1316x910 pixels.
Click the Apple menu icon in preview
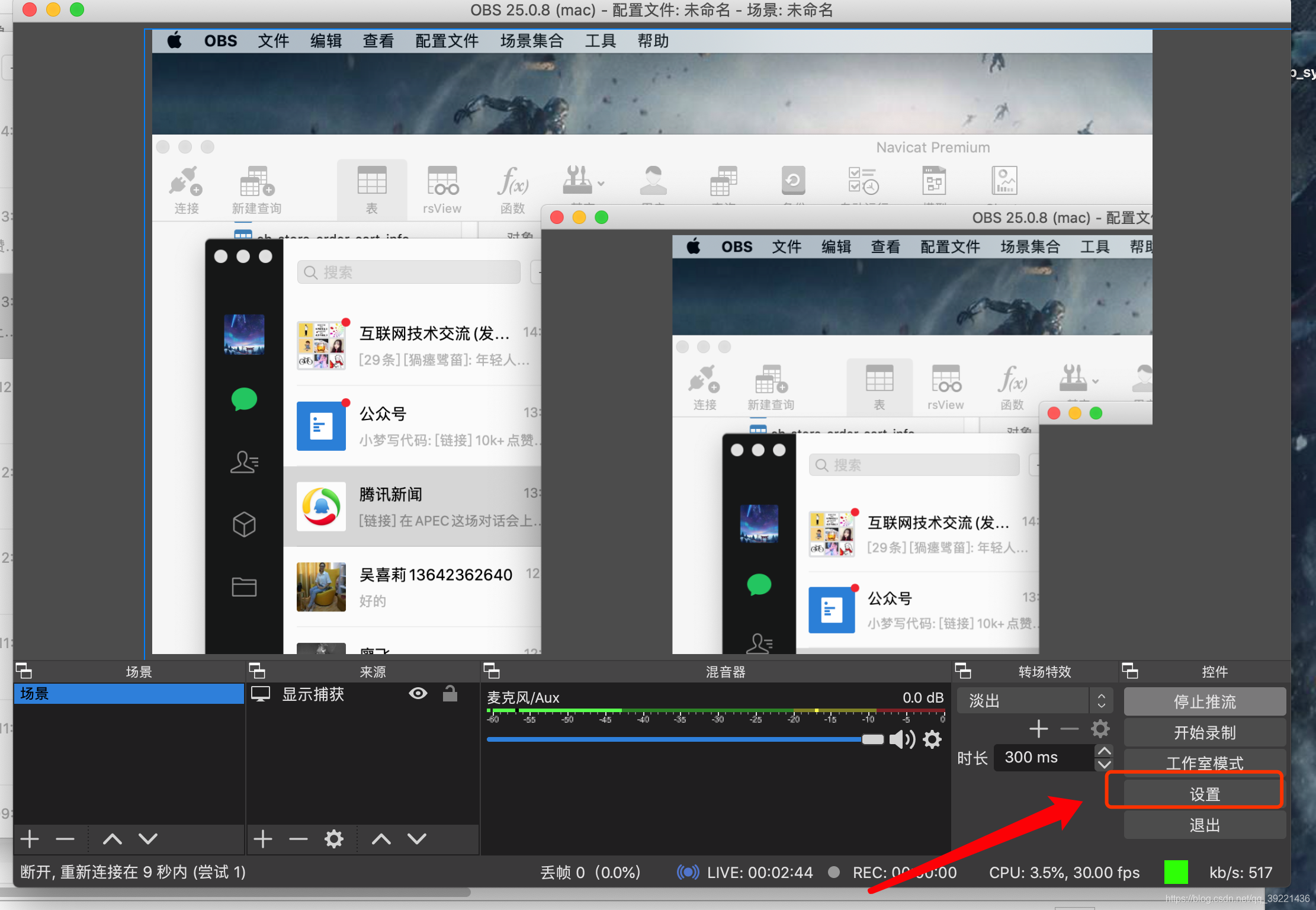[175, 40]
